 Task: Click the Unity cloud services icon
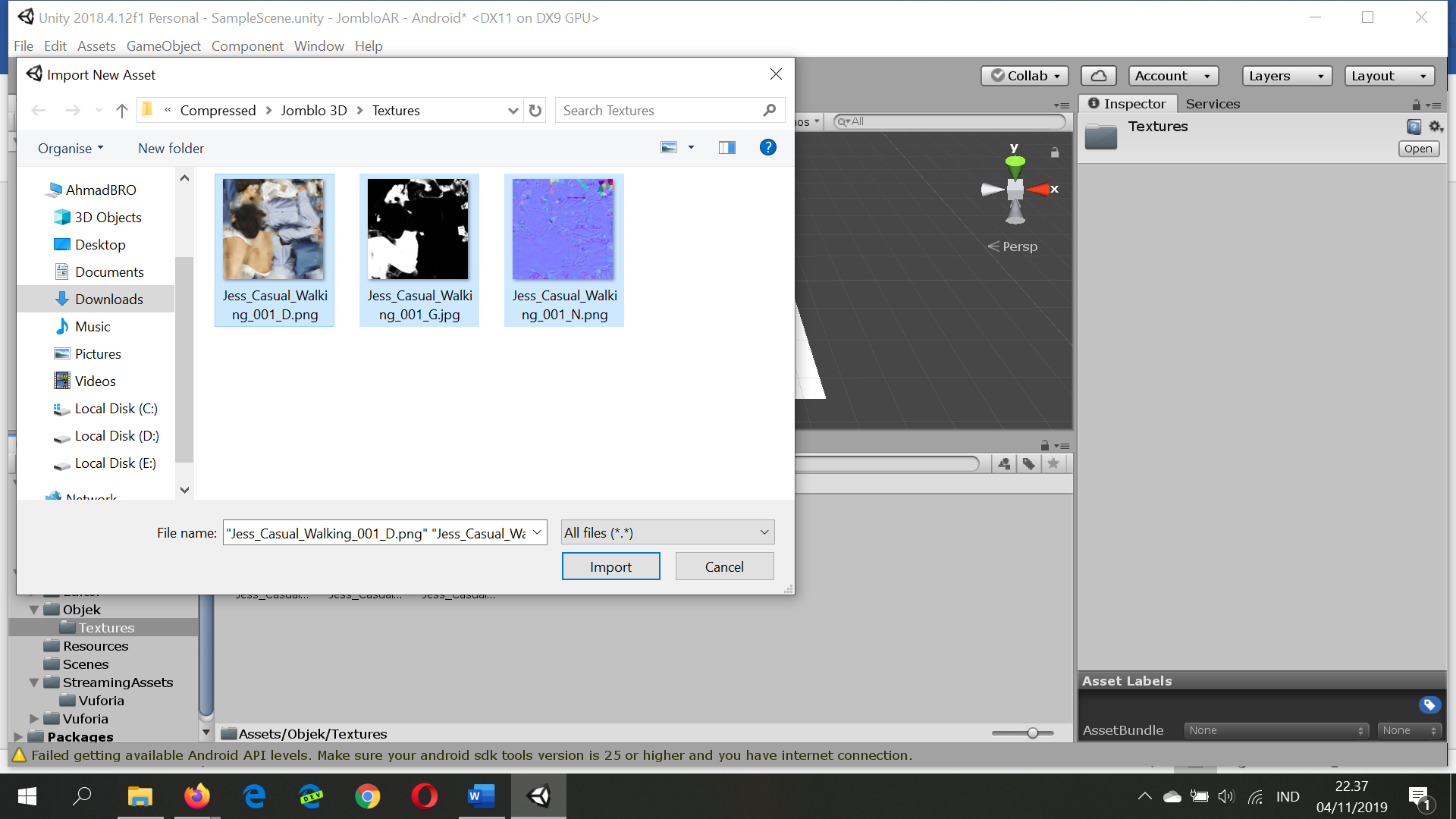pyautogui.click(x=1098, y=76)
